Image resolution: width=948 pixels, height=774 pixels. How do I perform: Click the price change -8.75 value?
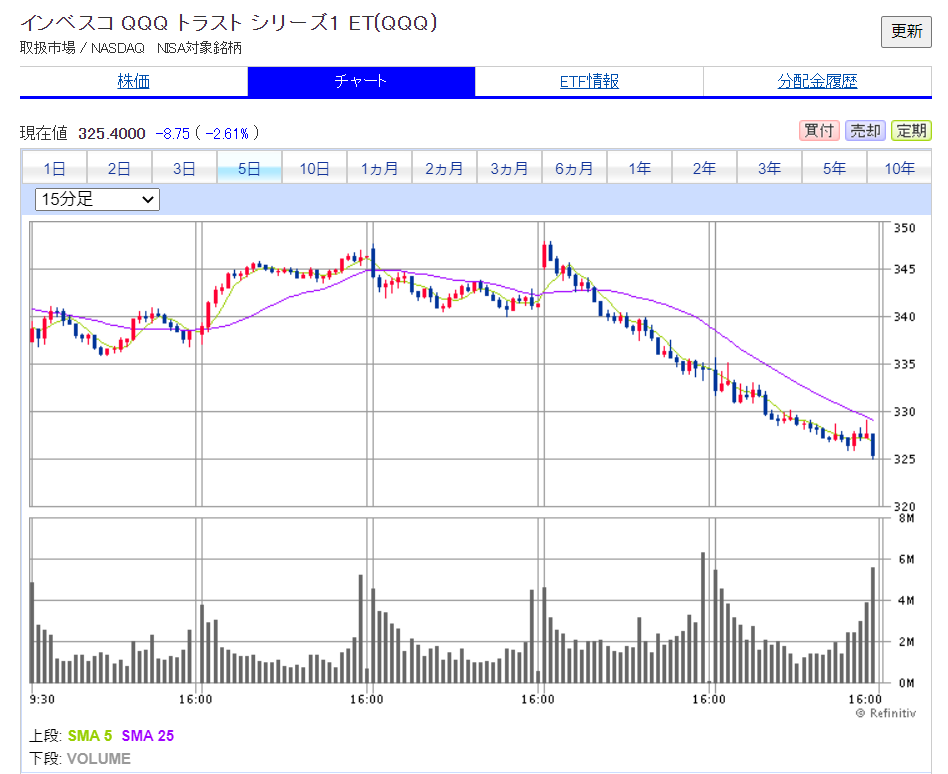click(x=173, y=134)
